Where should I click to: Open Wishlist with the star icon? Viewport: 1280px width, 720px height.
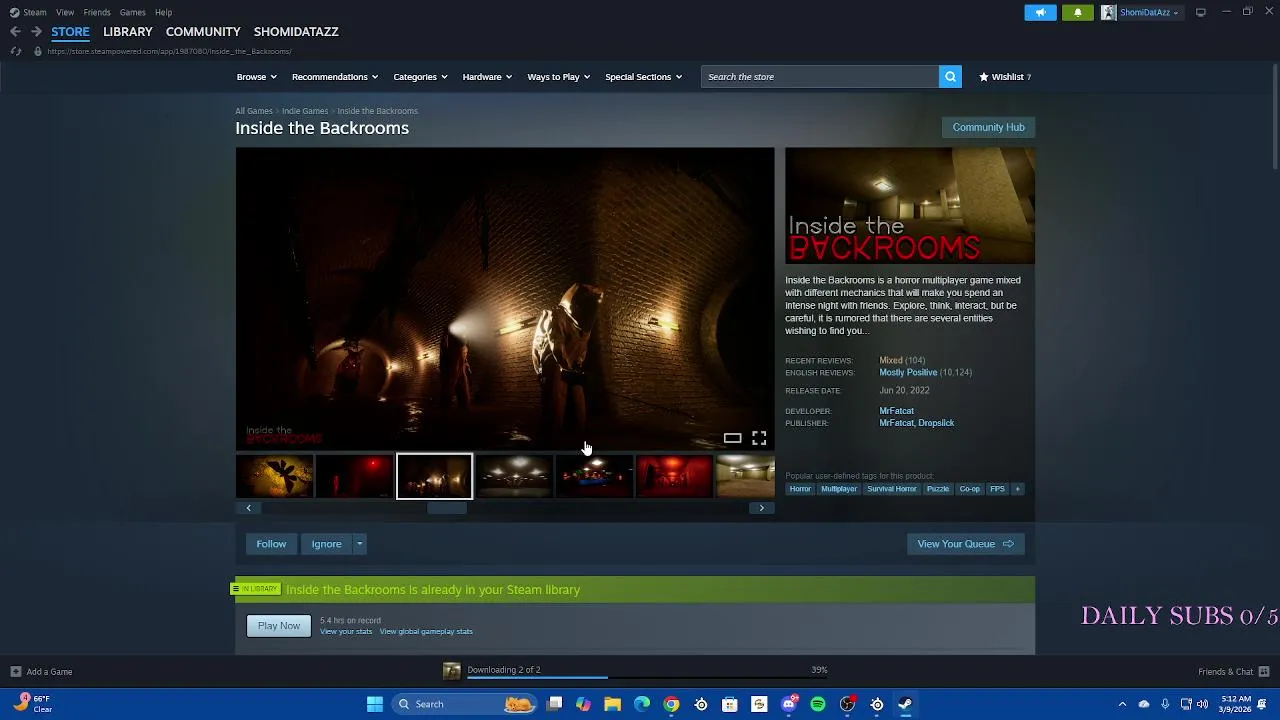coord(1004,77)
